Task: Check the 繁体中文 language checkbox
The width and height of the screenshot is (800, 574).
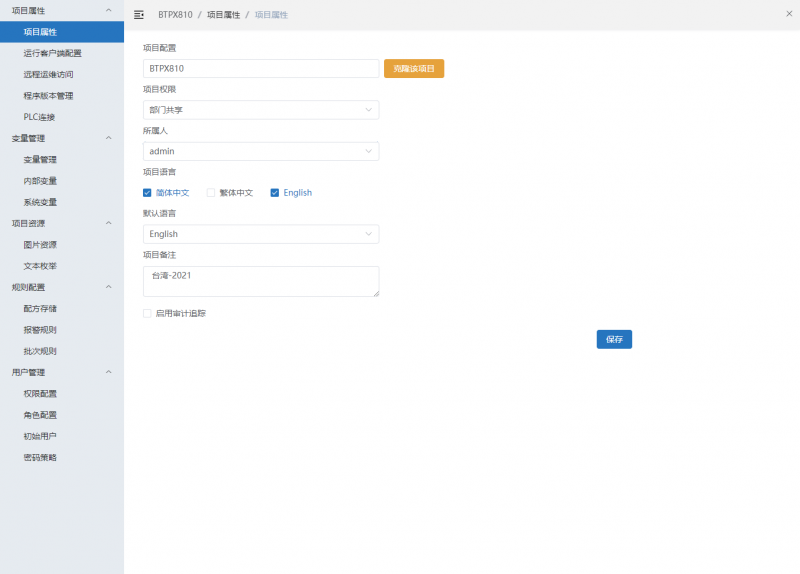Action: coord(211,193)
